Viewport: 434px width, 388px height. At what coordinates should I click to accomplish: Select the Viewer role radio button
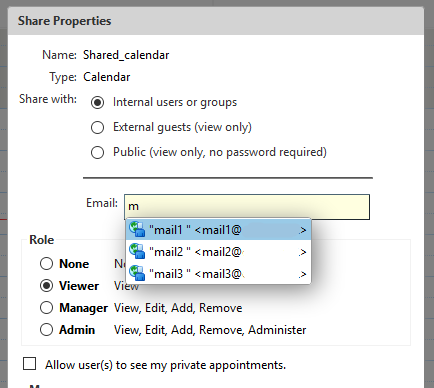click(x=46, y=286)
